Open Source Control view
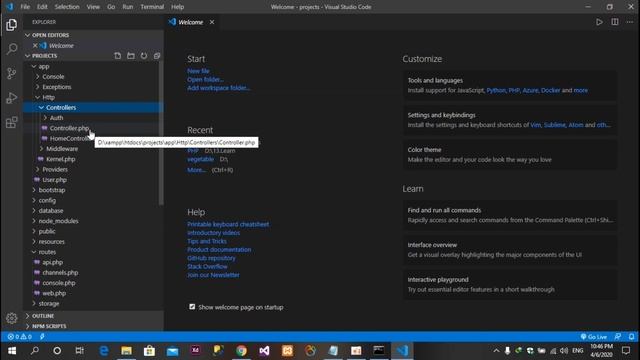The height and width of the screenshot is (360, 640). coord(11,73)
